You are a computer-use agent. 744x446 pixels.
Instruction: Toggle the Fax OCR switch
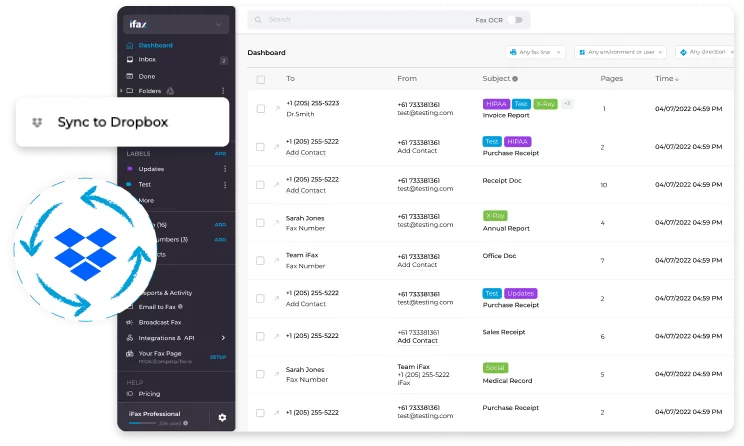515,20
